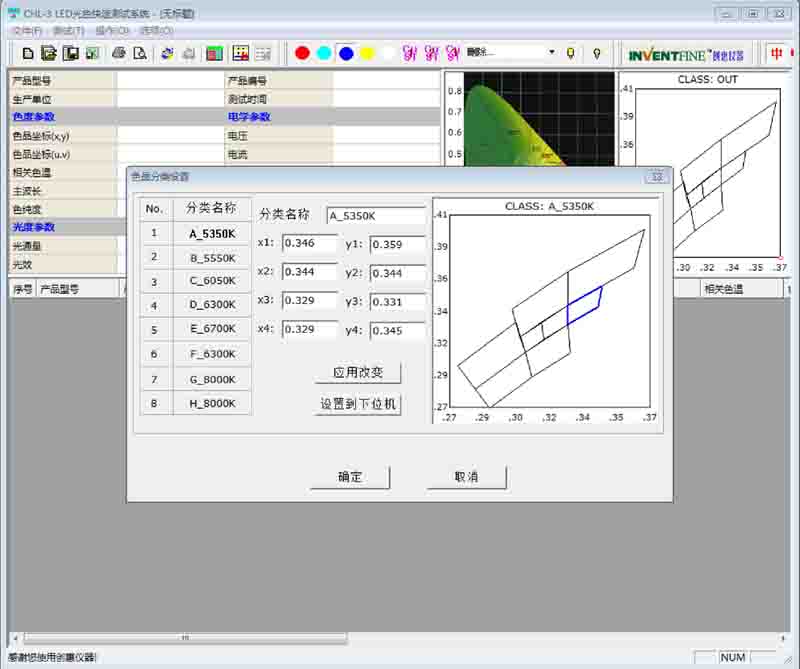Click the Print toolbar icon
This screenshot has height=669, width=800.
pos(119,53)
